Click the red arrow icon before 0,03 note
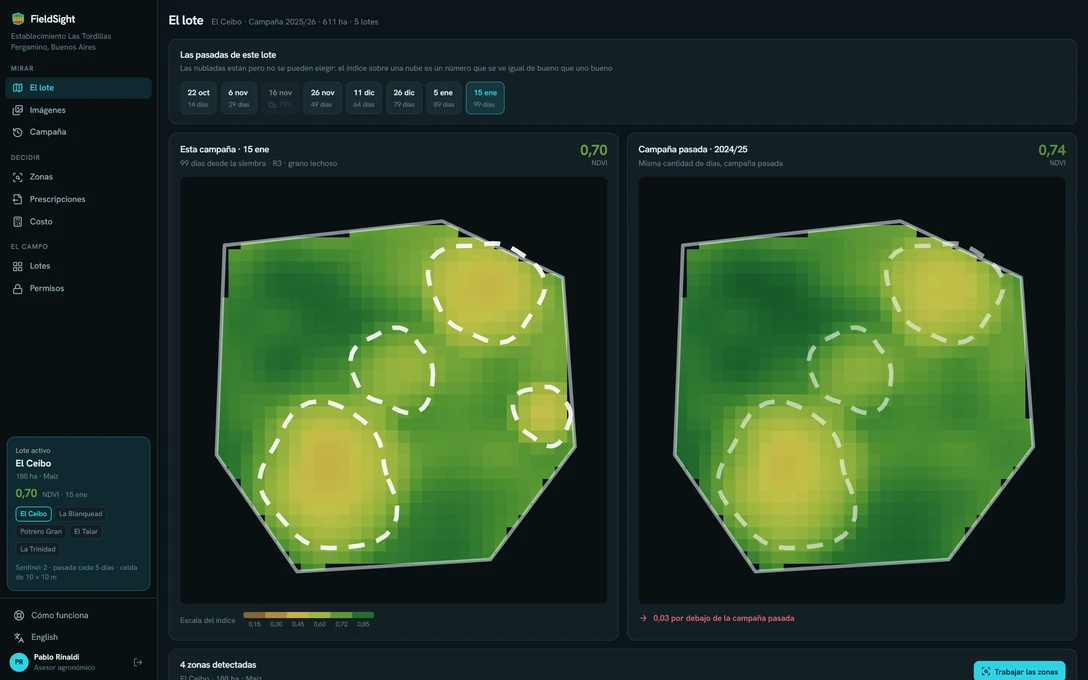 coord(643,618)
